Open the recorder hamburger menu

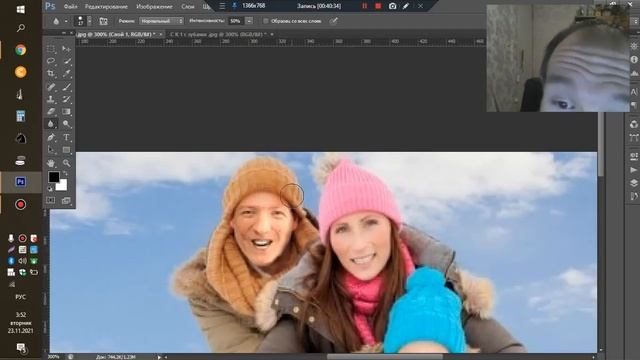pos(222,6)
